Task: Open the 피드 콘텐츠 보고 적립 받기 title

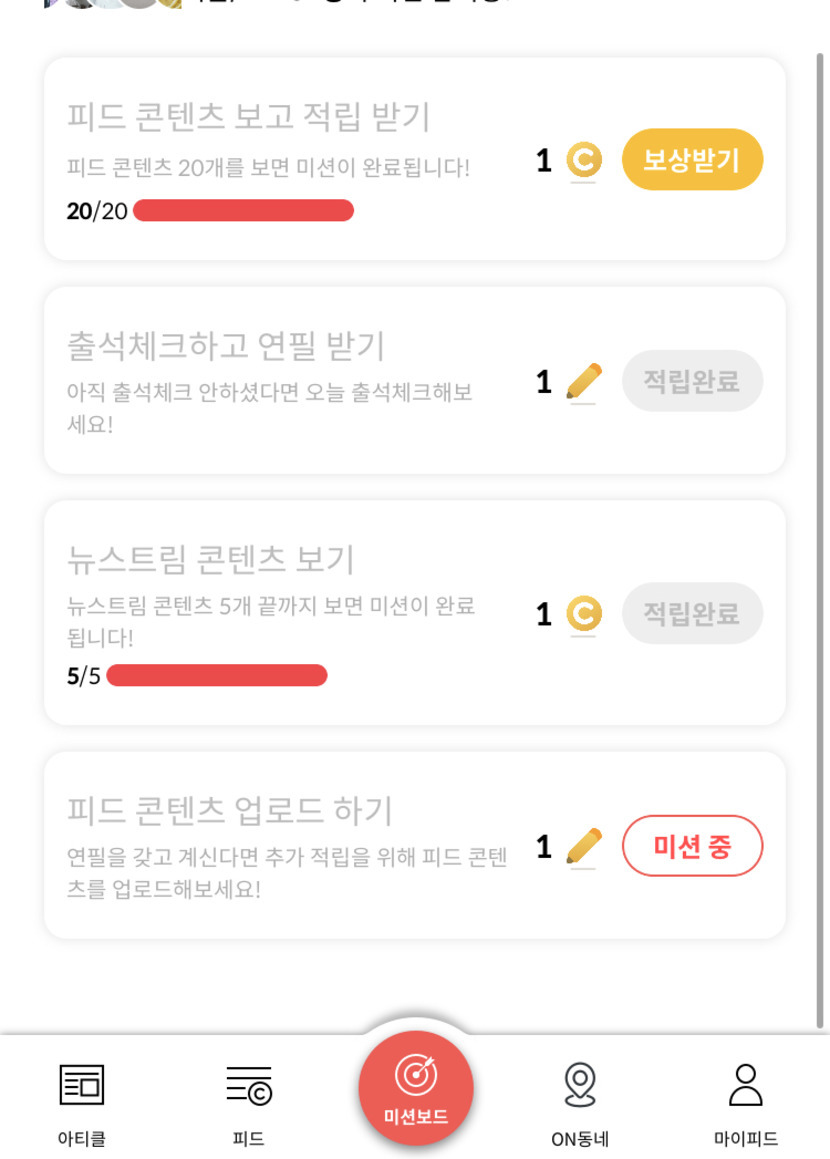Action: click(x=248, y=117)
